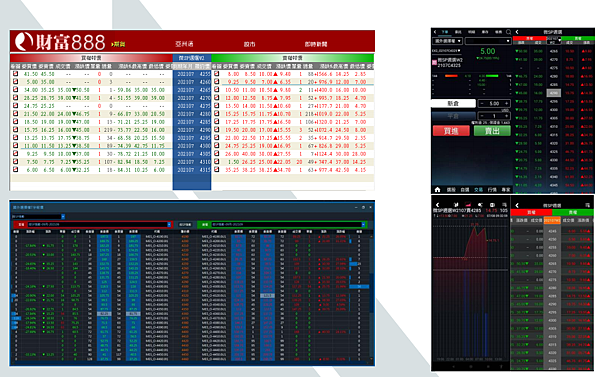Screen dimensions: 600x377
Task: Open the 亞洲盃 menu in the red header
Action: pyautogui.click(x=184, y=44)
